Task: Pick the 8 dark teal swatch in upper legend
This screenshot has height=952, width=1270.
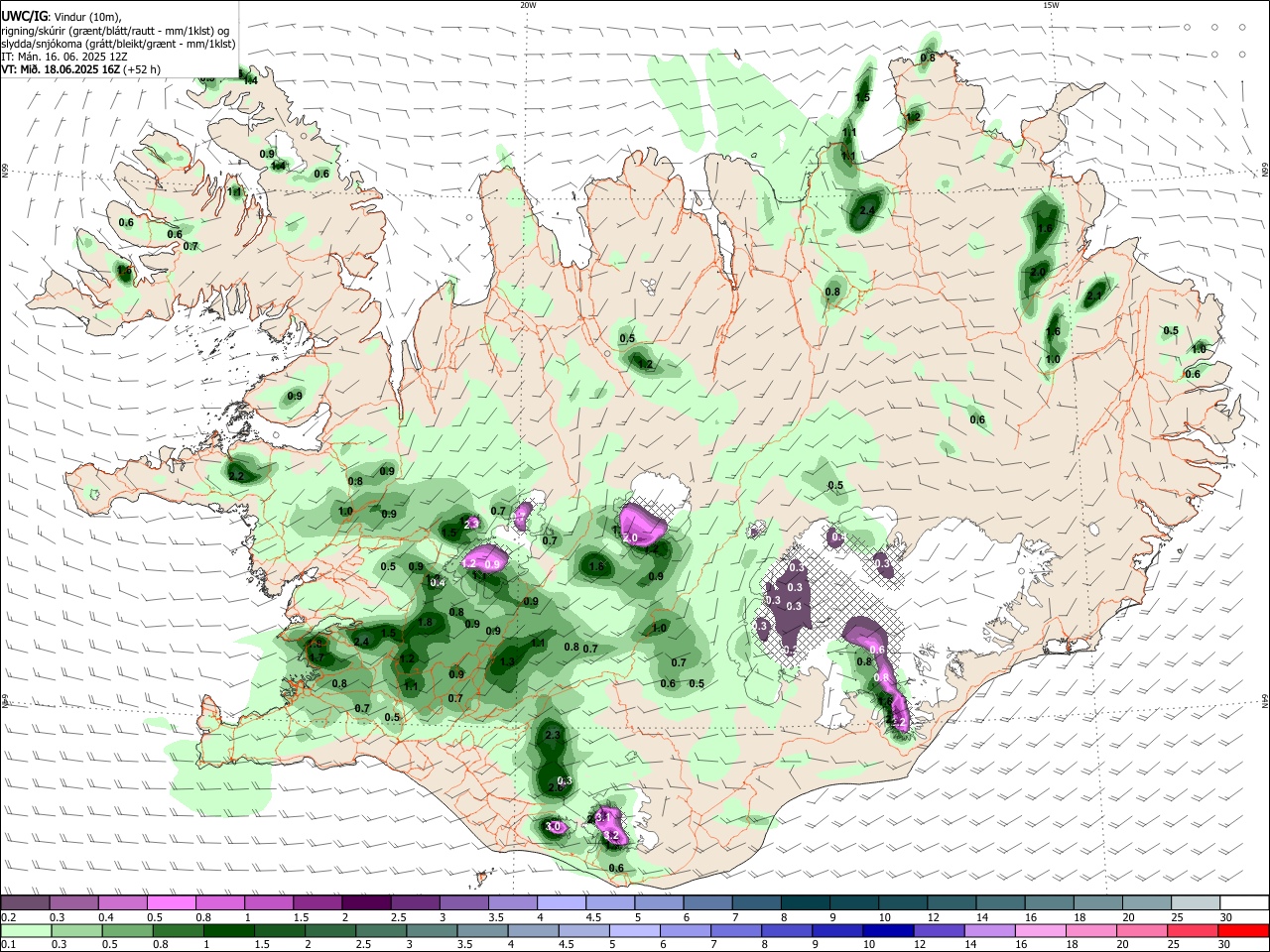Action: coord(806,902)
